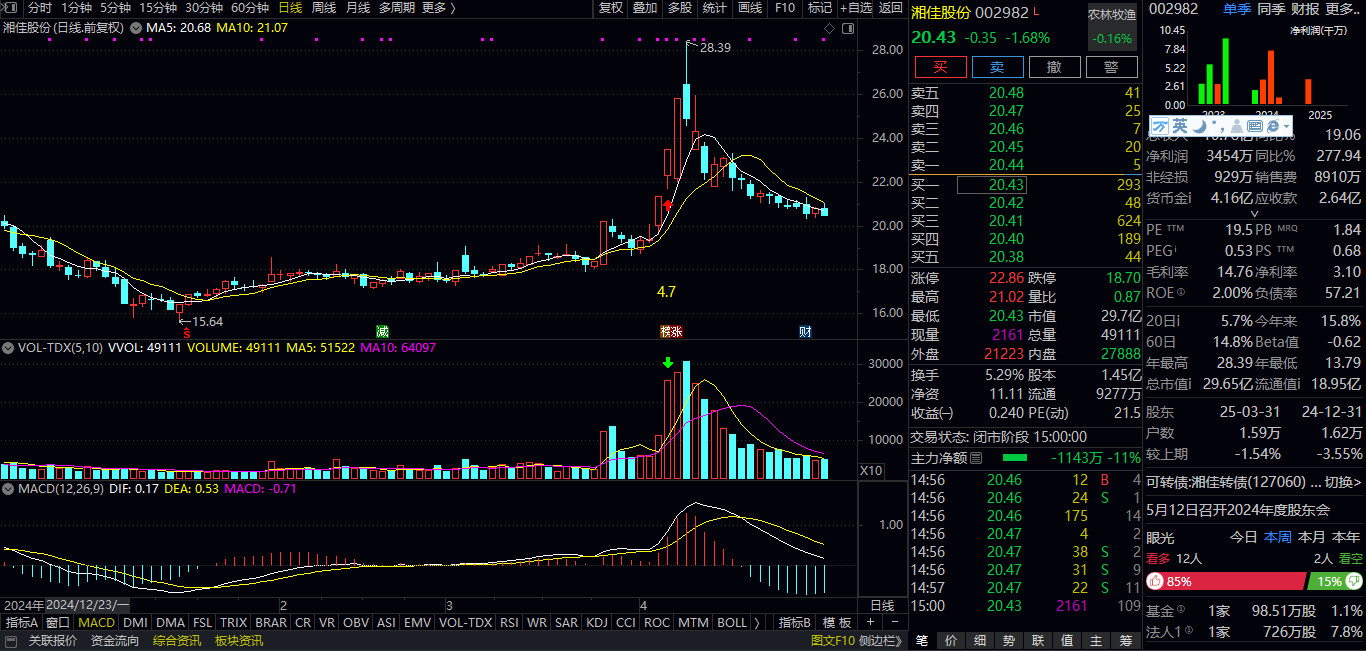Open the MA indicator settings circle icon
The image size is (1366, 651).
point(135,28)
